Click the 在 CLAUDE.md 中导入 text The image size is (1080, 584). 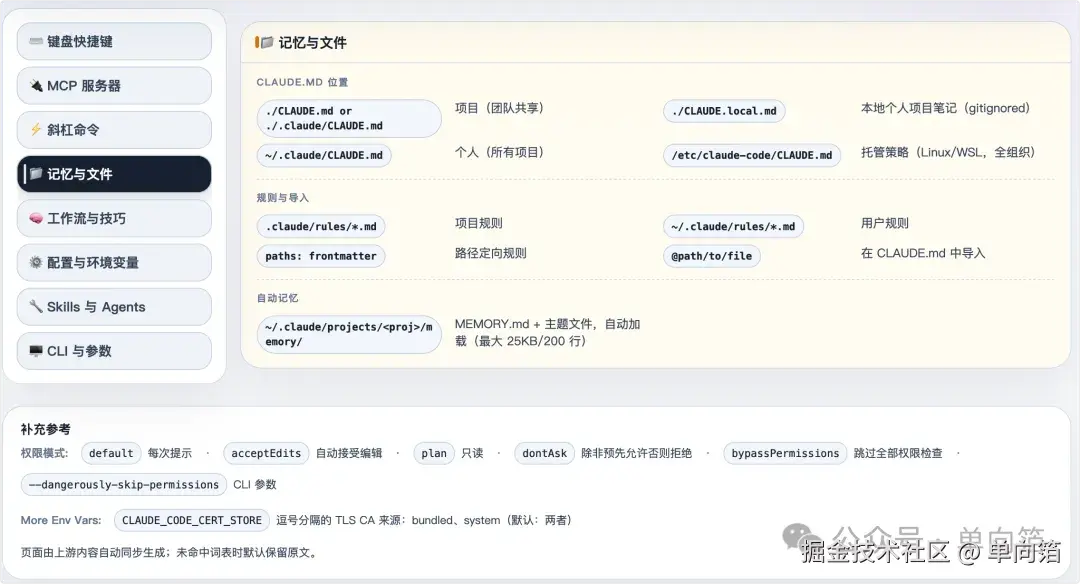tap(923, 253)
